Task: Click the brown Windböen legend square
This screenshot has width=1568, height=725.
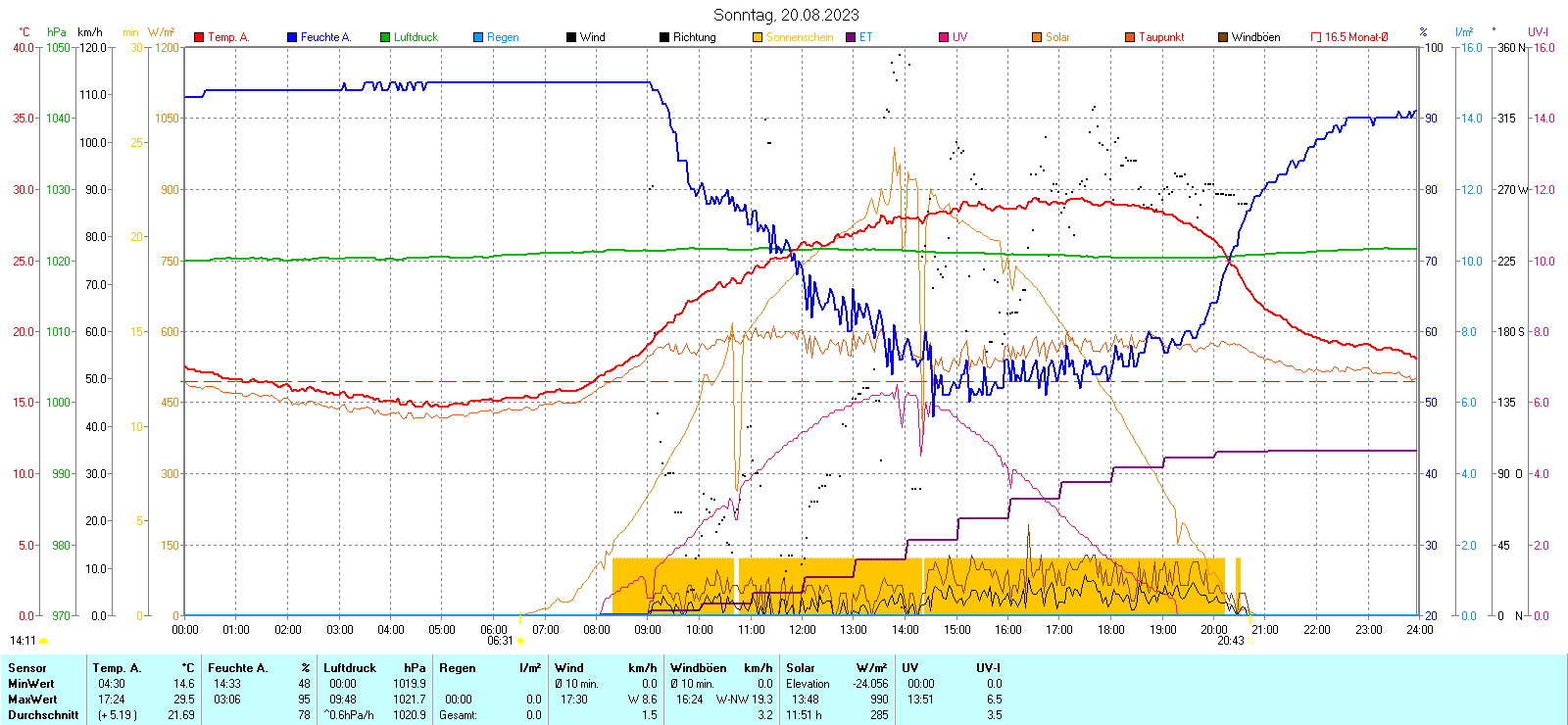Action: pyautogui.click(x=1223, y=37)
